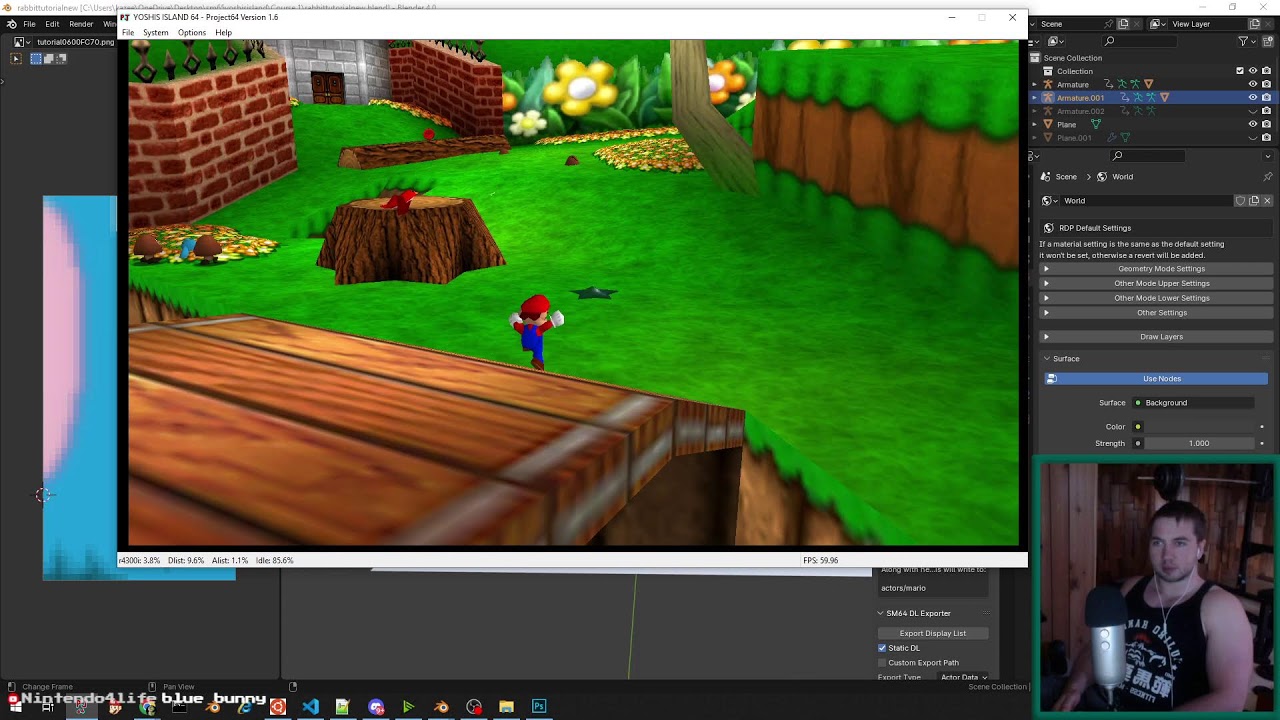Expand RDP Default Settings panel
The height and width of the screenshot is (720, 1280).
tap(1154, 228)
